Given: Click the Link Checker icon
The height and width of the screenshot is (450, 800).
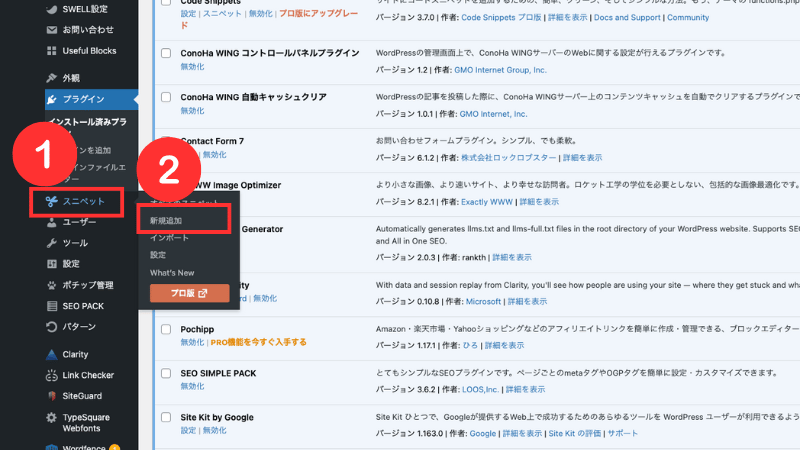Looking at the screenshot, I should (52, 376).
